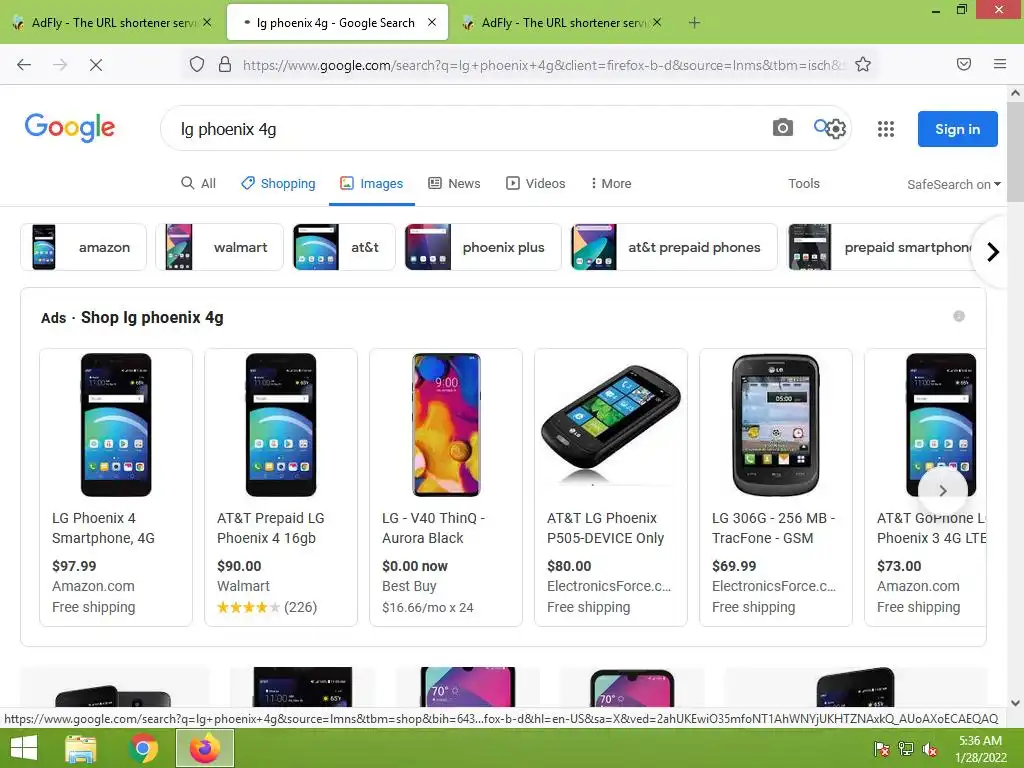This screenshot has width=1024, height=768.
Task: Switch to the Videos tab
Action: (536, 184)
